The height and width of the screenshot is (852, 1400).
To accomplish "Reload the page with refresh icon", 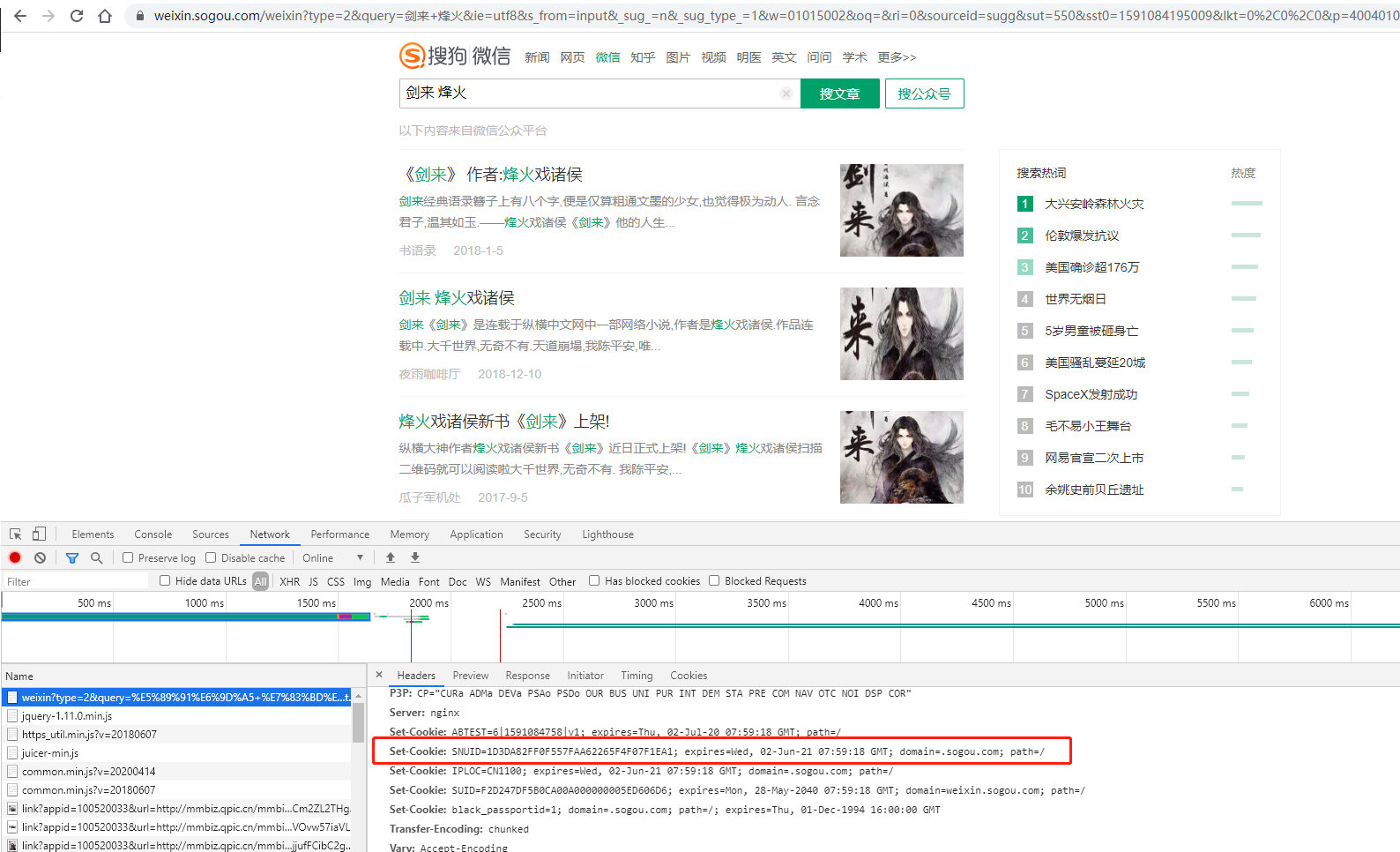I will coord(77,16).
